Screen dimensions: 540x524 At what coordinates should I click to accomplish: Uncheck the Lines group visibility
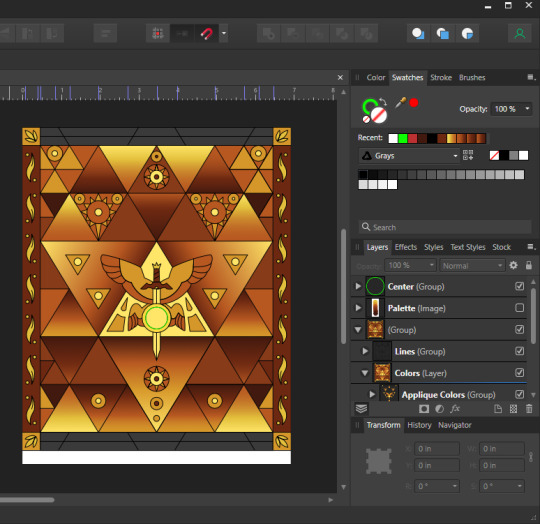pyautogui.click(x=520, y=351)
